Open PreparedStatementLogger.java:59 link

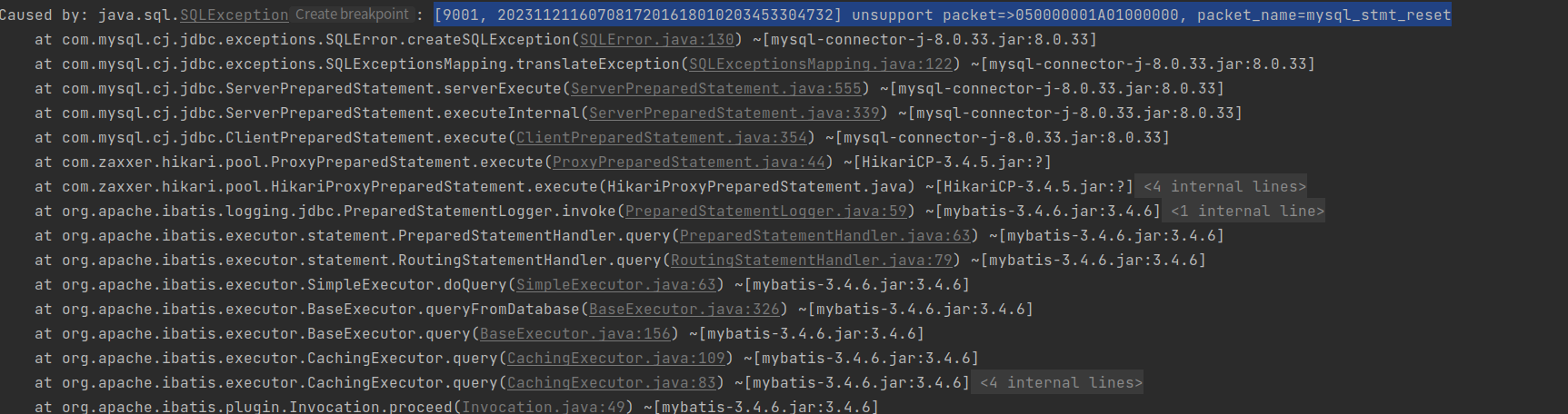tap(766, 212)
